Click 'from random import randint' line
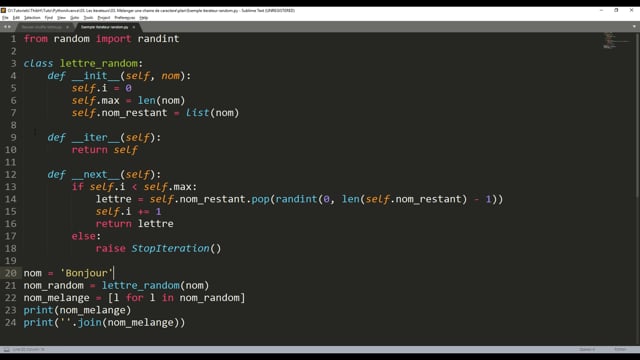This screenshot has width=640, height=360. pyautogui.click(x=101, y=39)
